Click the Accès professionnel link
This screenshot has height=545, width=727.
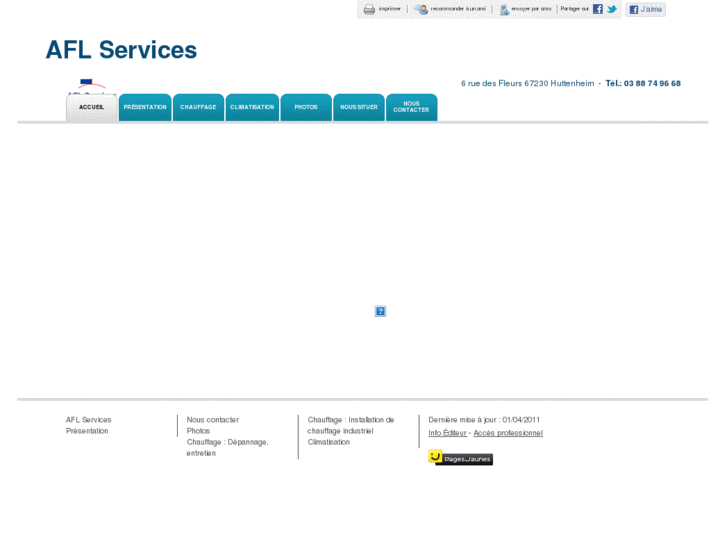pos(508,433)
